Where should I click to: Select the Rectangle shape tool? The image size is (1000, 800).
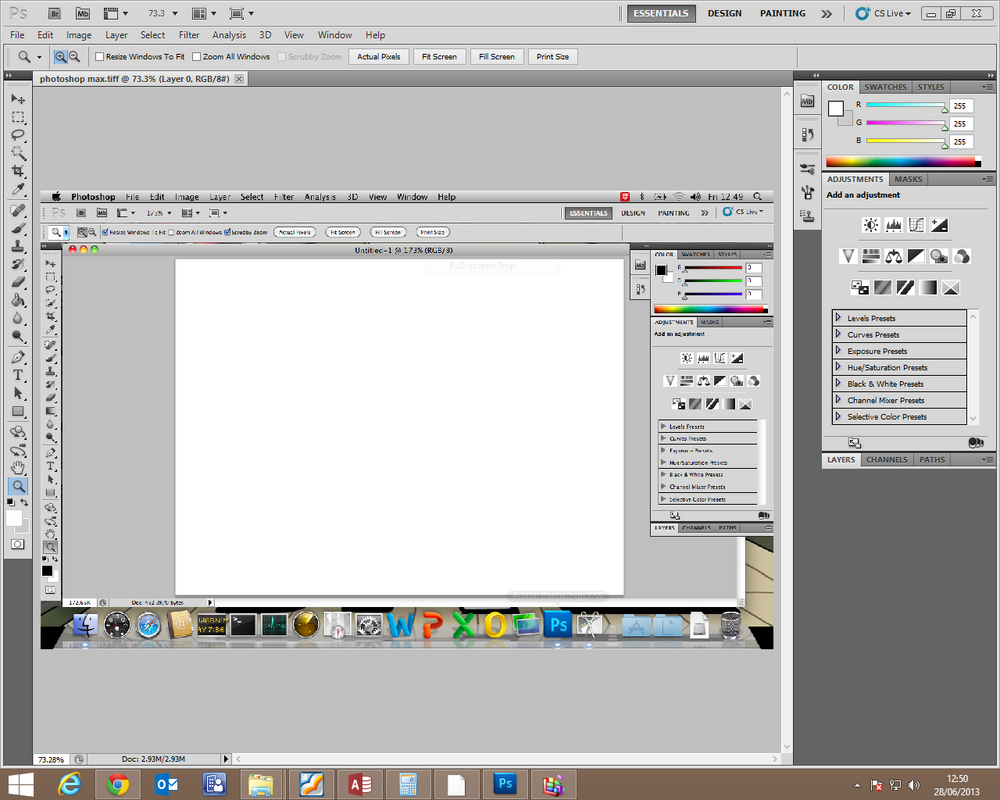pos(18,411)
